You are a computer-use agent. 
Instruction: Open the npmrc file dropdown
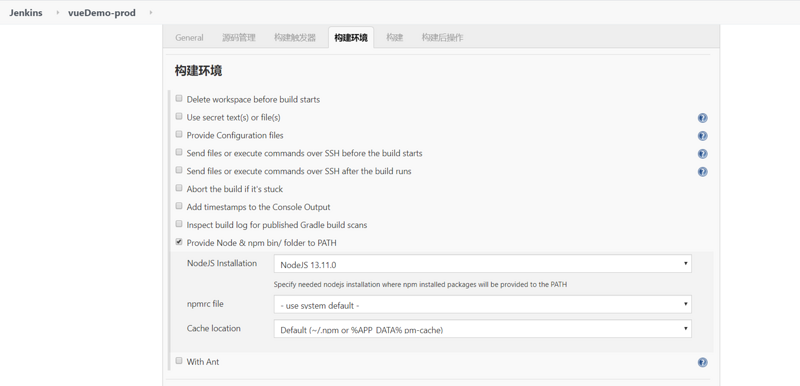483,304
